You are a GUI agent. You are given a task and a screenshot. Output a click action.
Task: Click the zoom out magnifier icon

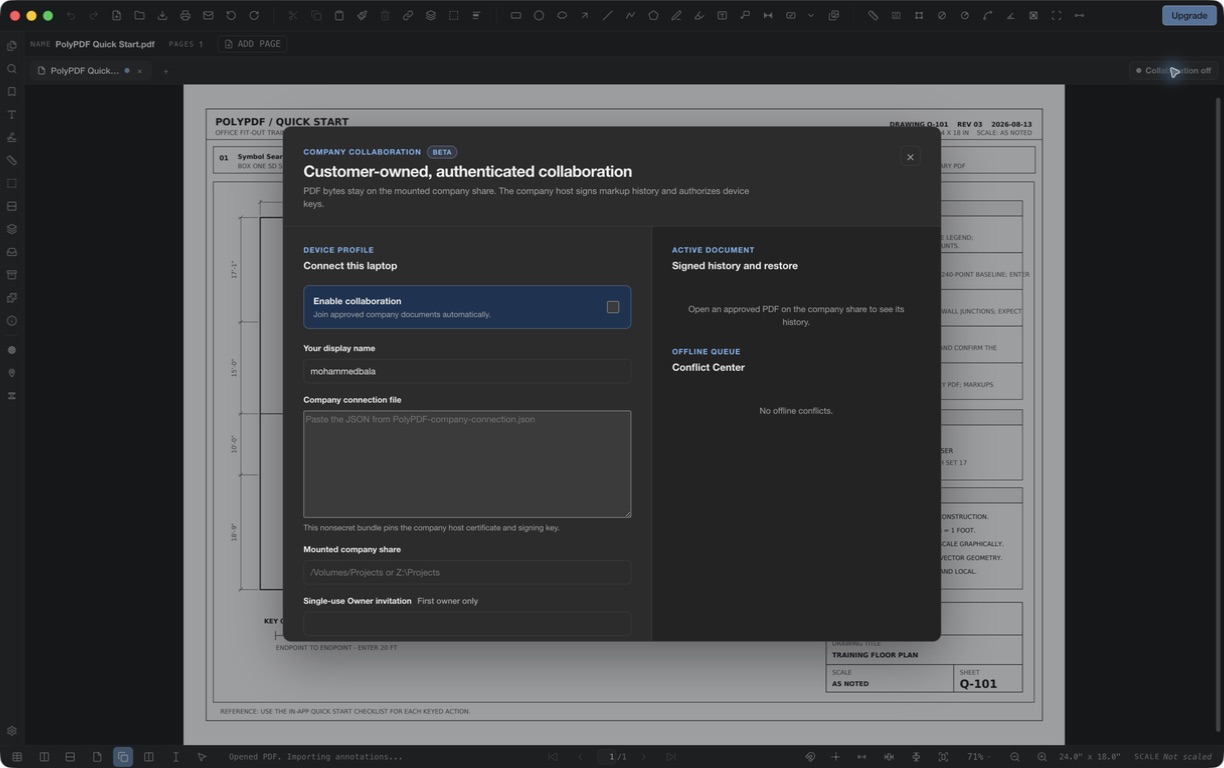coord(1015,757)
